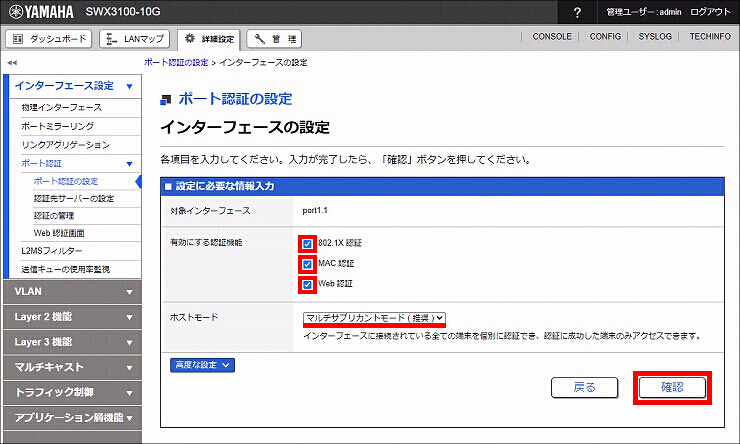Select ポートミラーリング in sidebar
740x444 pixels.
pos(58,126)
